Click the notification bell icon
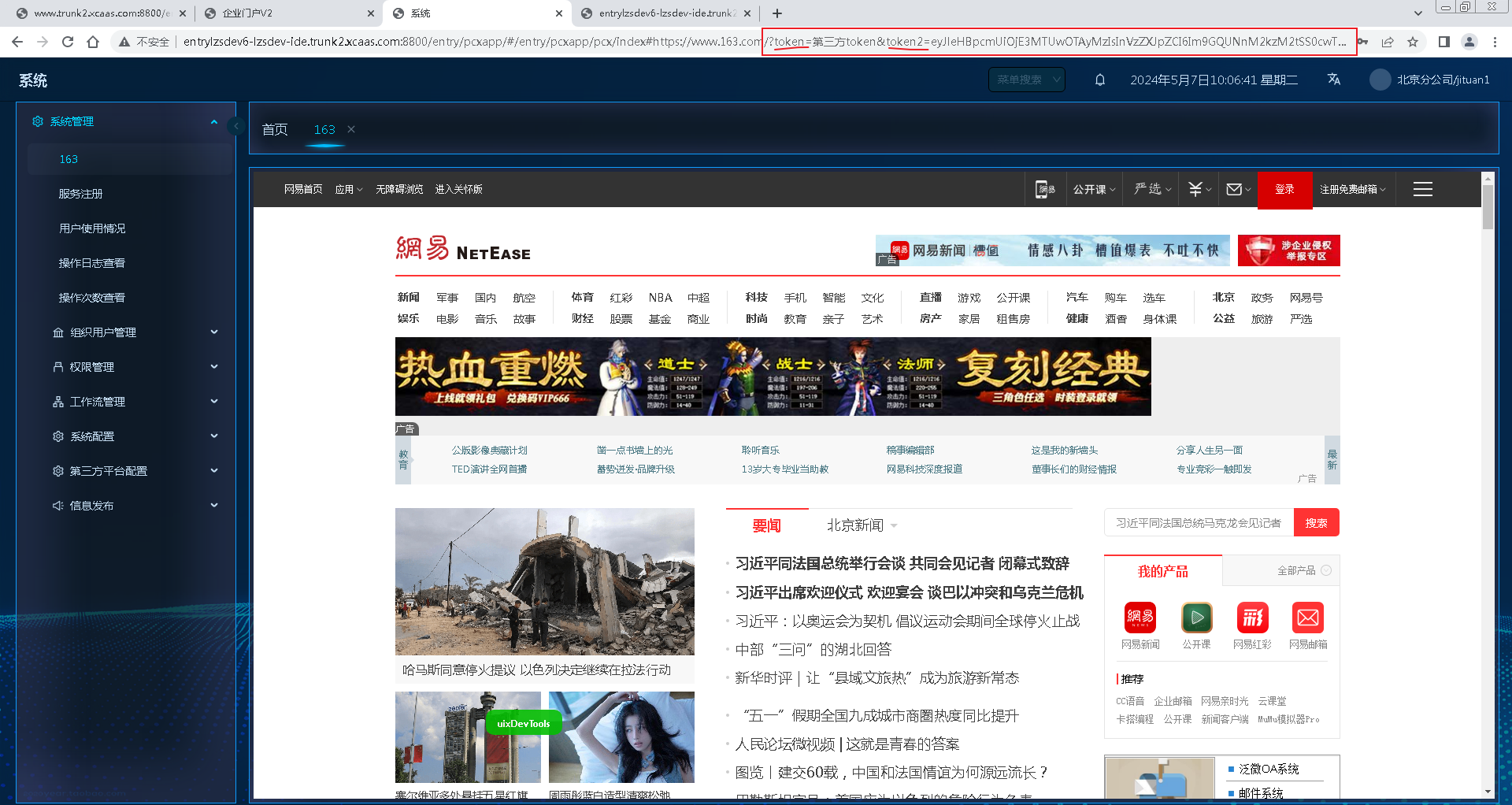Viewport: 1512px width, 805px height. (x=1100, y=80)
